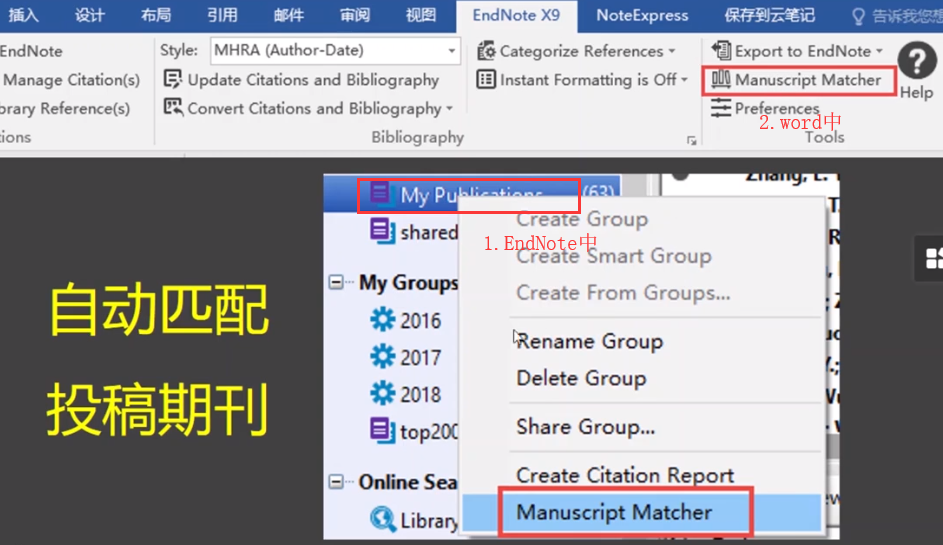This screenshot has width=943, height=545.
Task: Click the Tell Me lightbulb icon
Action: pos(858,16)
